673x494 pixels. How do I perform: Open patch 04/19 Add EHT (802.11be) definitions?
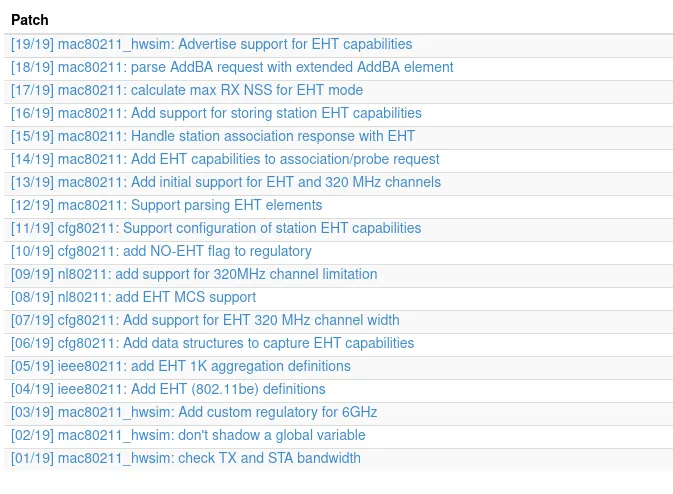click(168, 389)
